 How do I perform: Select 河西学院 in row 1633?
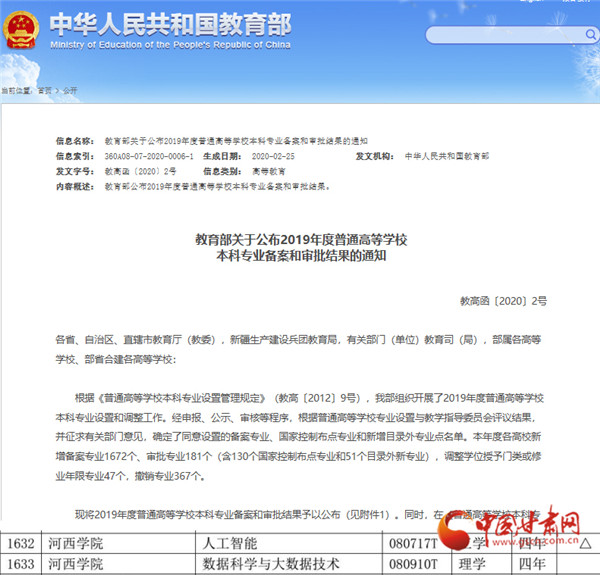tap(75, 564)
